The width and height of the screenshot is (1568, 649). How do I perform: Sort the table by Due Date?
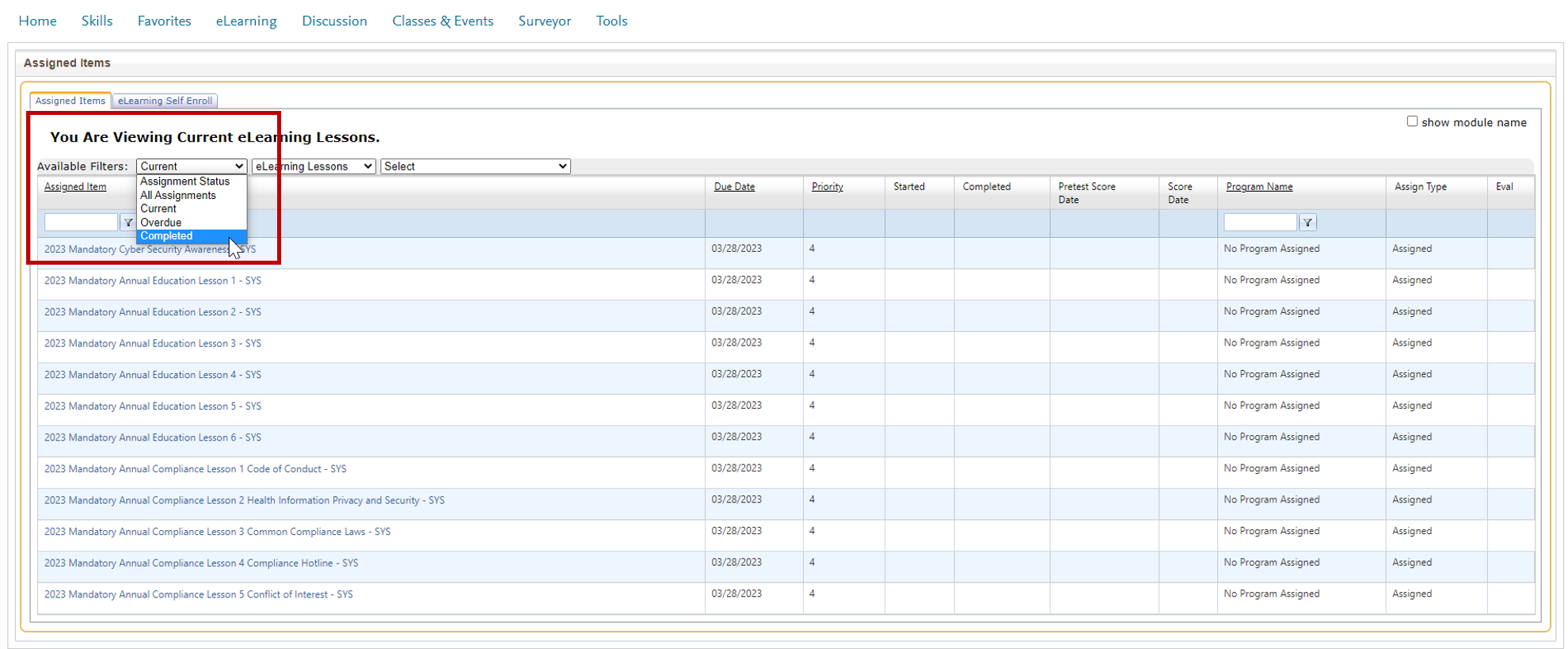[x=734, y=187]
